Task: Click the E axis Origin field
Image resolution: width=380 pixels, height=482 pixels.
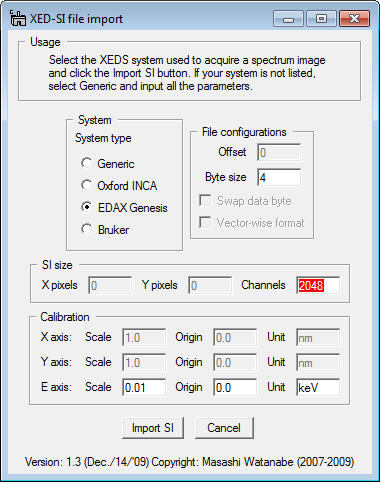Action: point(235,387)
